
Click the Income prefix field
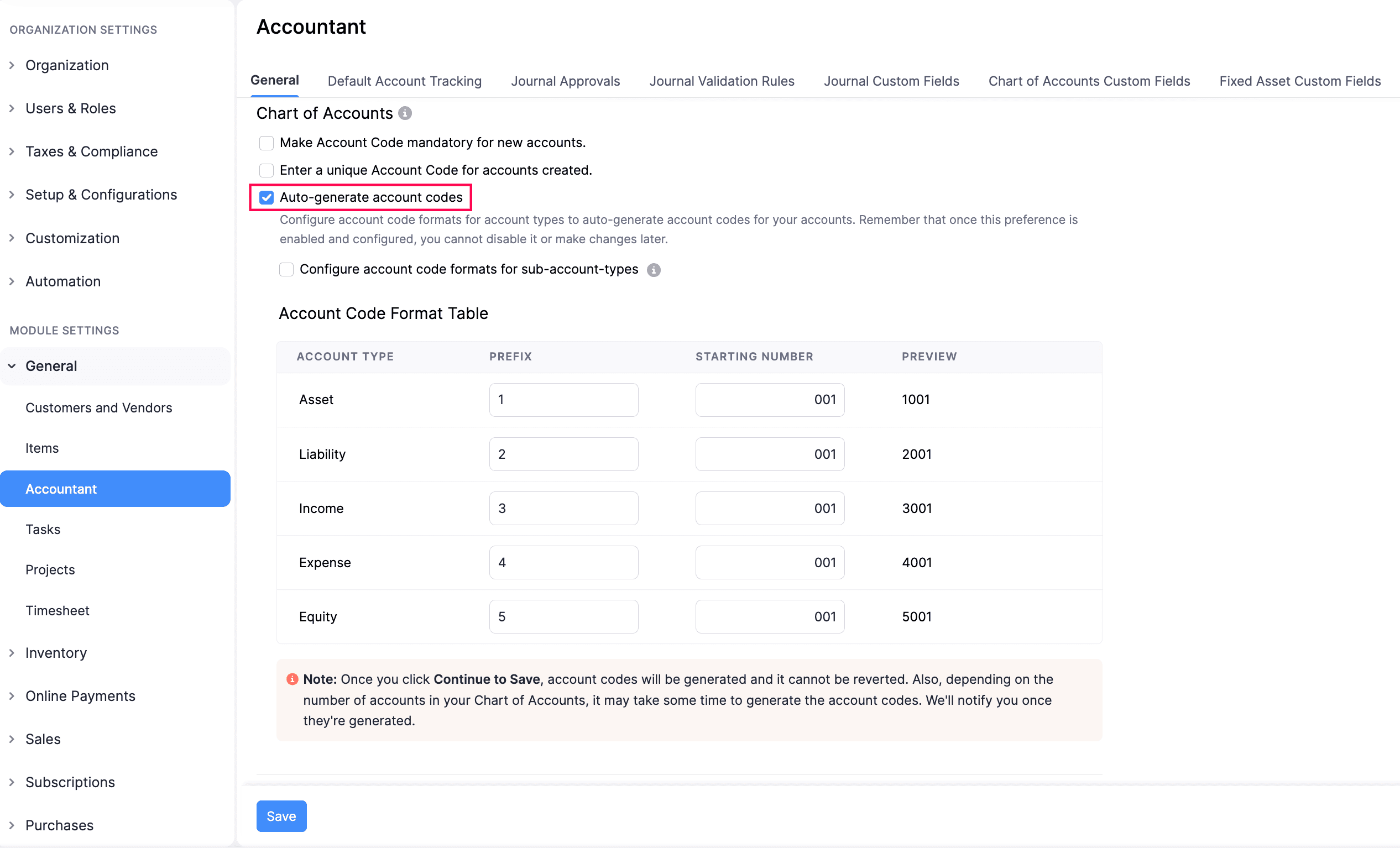[x=563, y=509]
